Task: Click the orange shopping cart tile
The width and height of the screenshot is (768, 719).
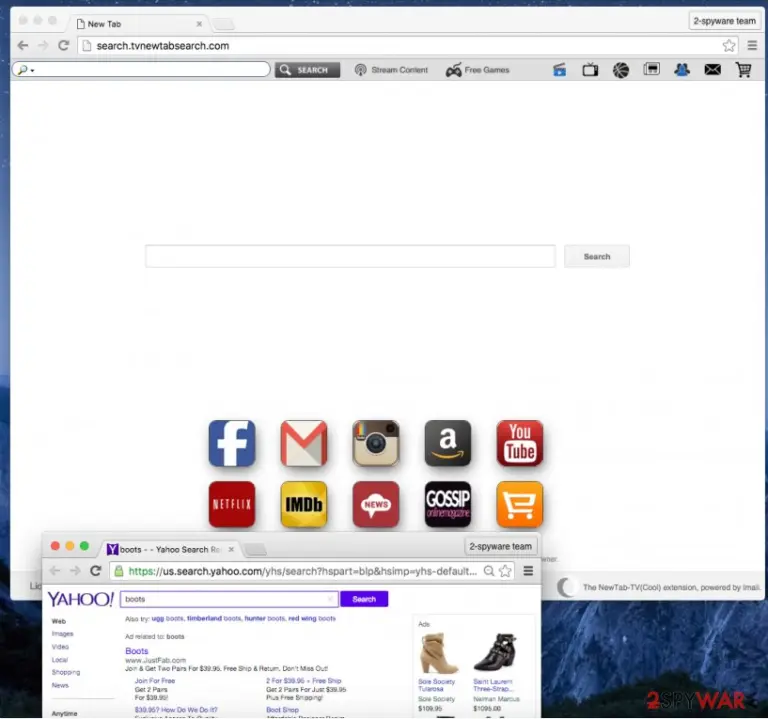Action: (x=520, y=504)
